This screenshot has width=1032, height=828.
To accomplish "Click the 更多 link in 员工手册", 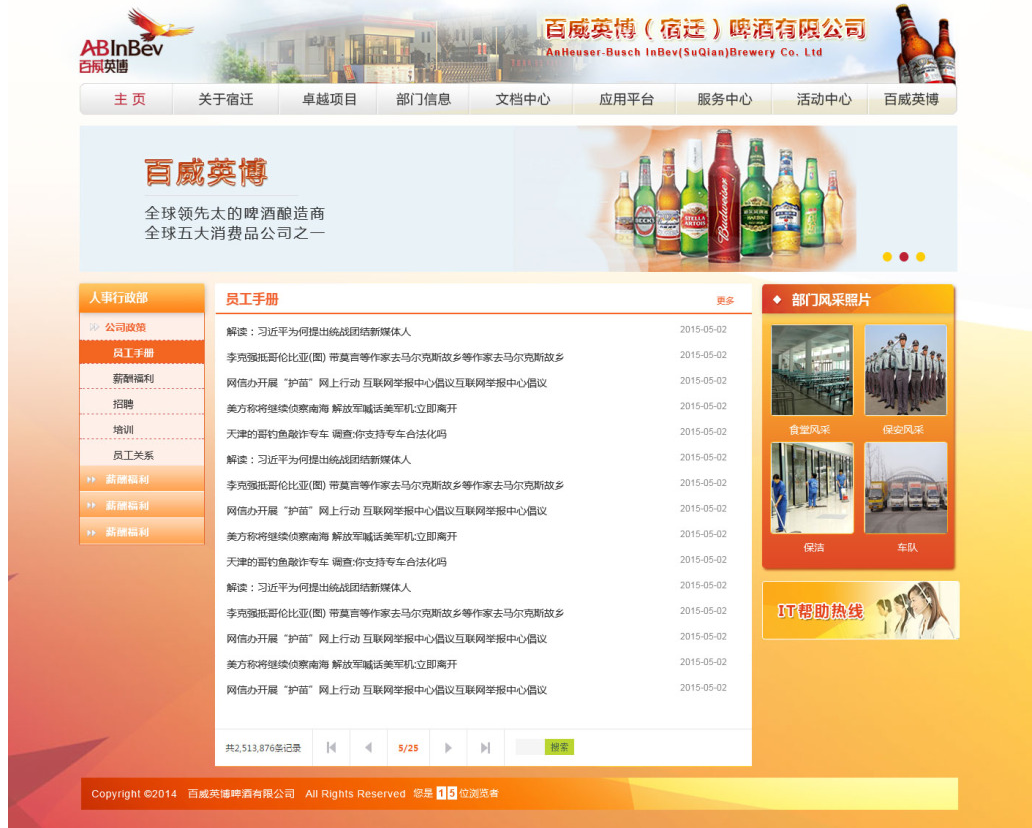I will pyautogui.click(x=725, y=301).
